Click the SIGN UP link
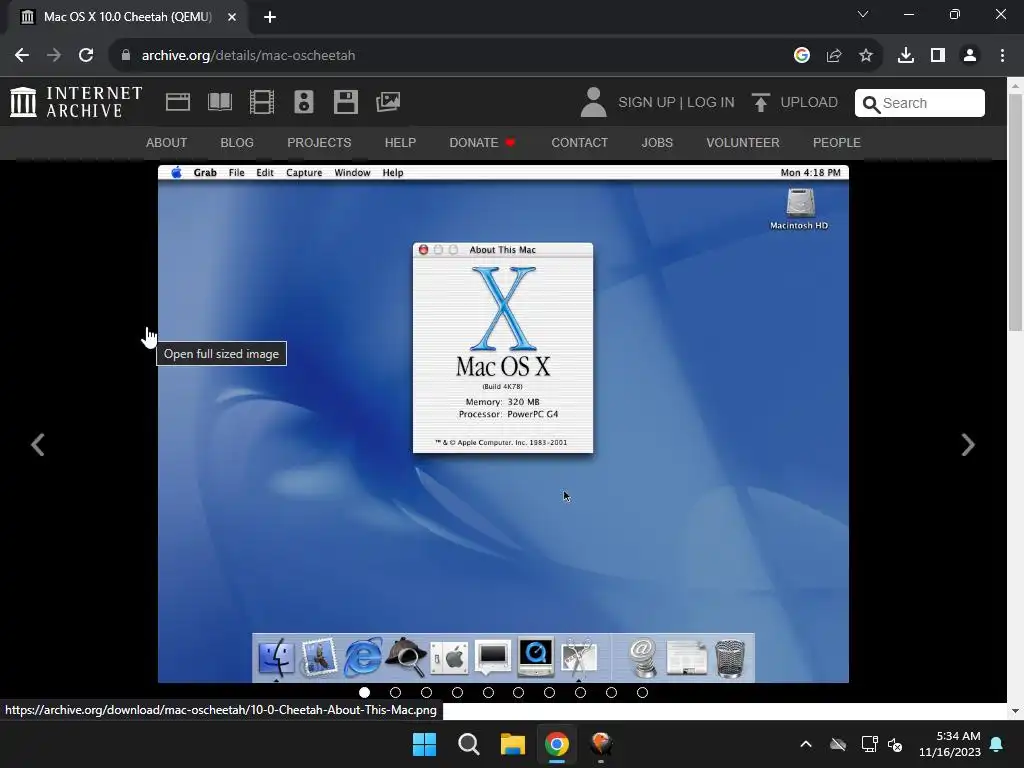The width and height of the screenshot is (1024, 768). pyautogui.click(x=647, y=103)
